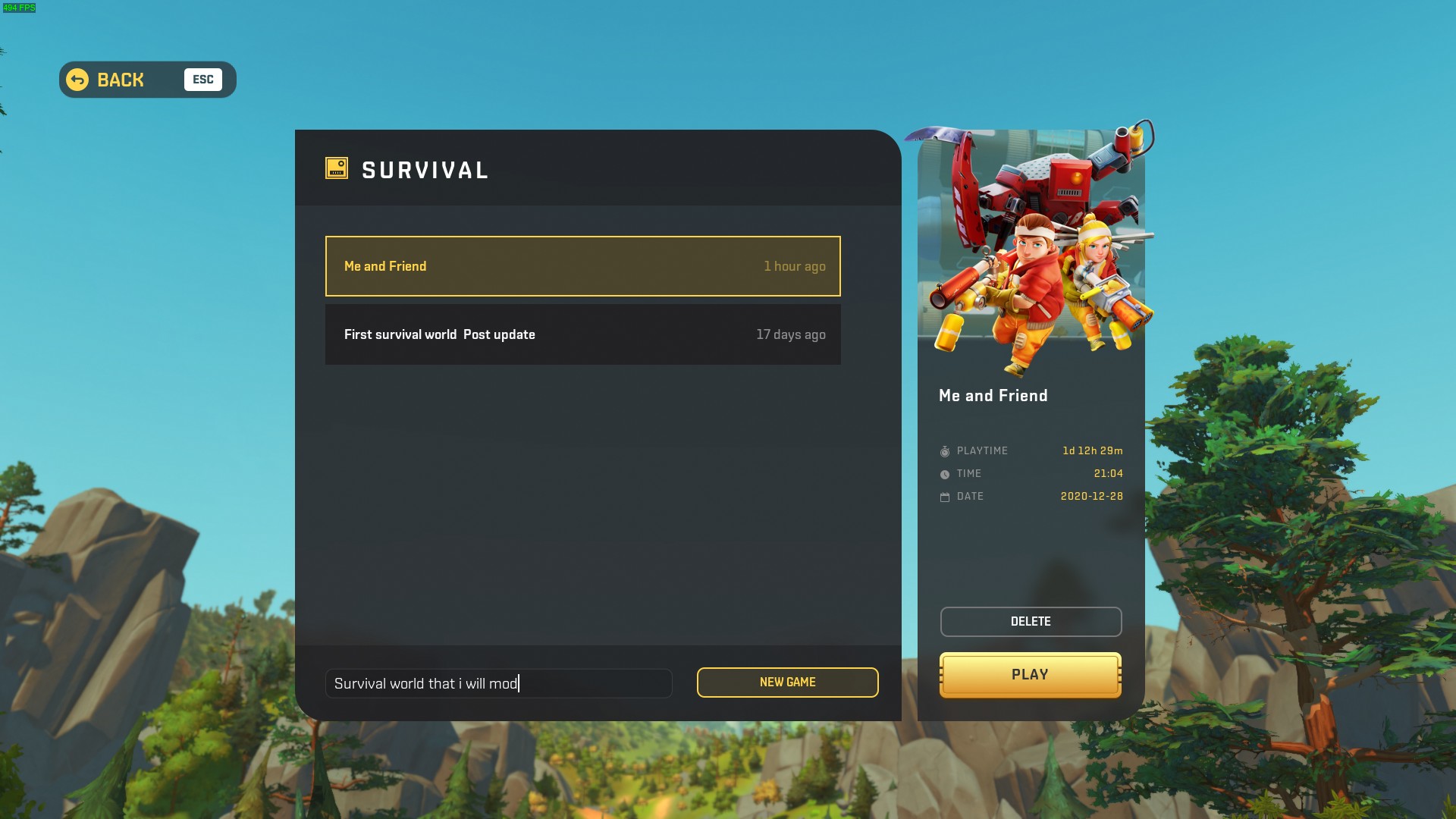Click the playtime stopwatch icon
Image resolution: width=1456 pixels, height=819 pixels.
pos(945,451)
